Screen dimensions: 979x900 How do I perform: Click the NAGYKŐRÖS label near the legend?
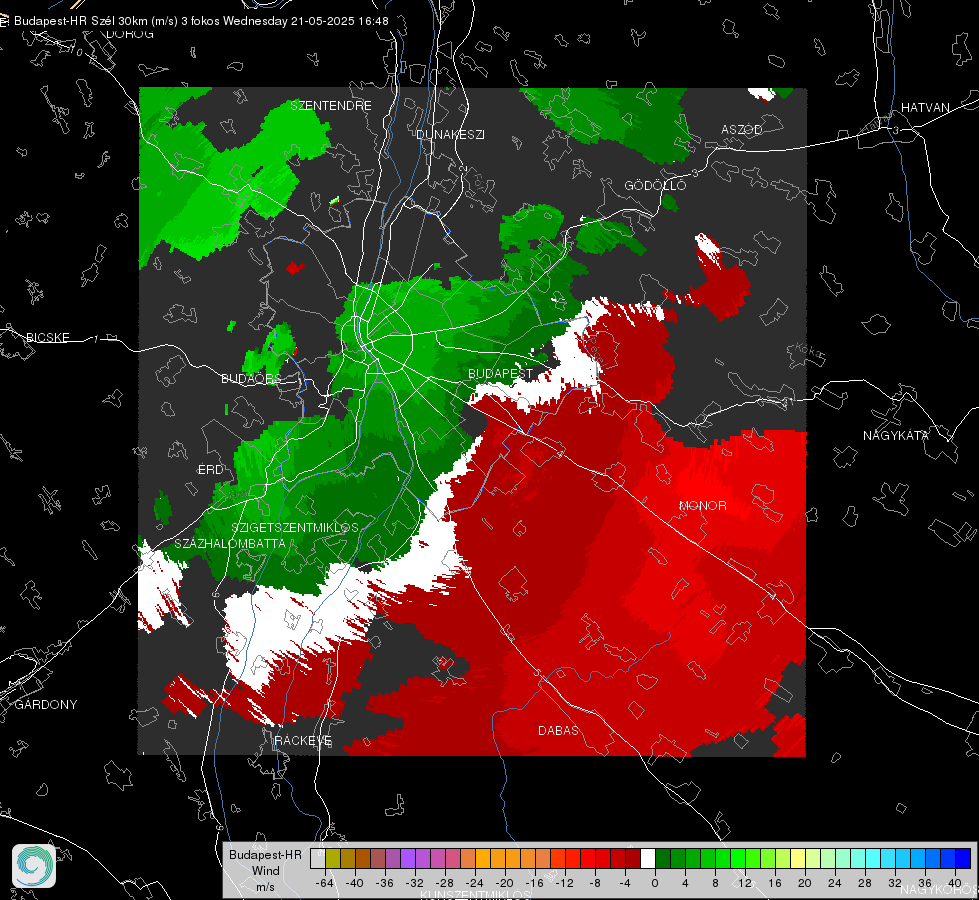(940, 890)
